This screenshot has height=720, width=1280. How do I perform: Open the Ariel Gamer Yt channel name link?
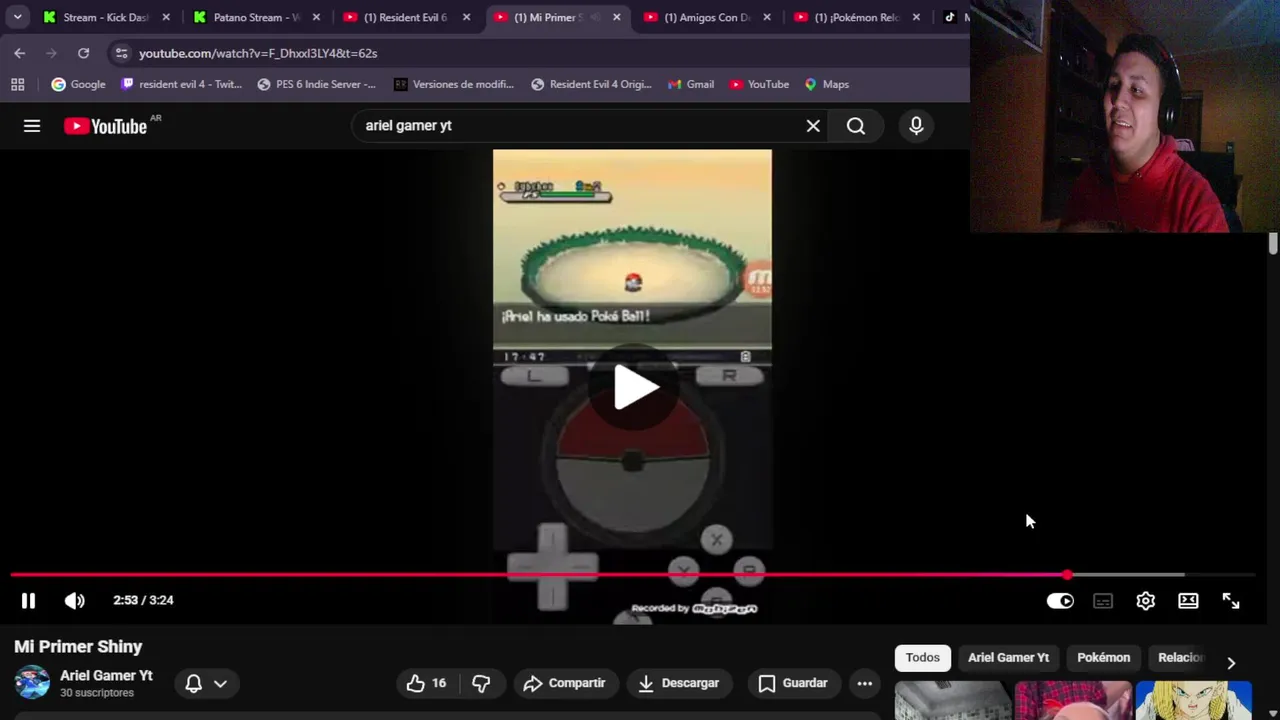106,675
